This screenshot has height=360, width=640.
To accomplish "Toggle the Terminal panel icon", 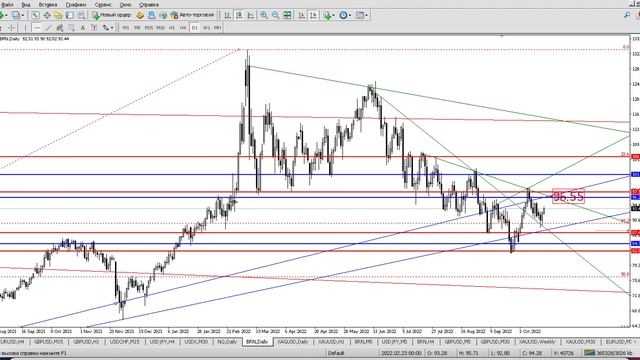I will pyautogui.click(x=70, y=15).
